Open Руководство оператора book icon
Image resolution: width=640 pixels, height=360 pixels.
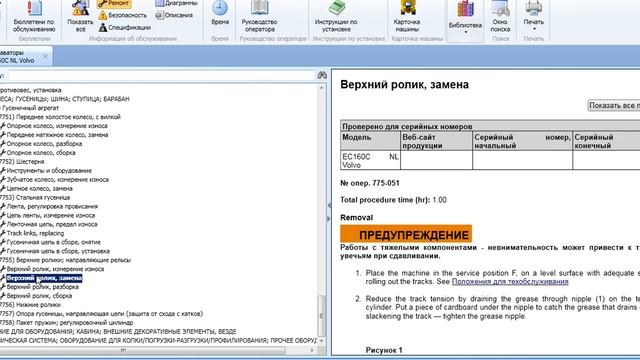260,17
